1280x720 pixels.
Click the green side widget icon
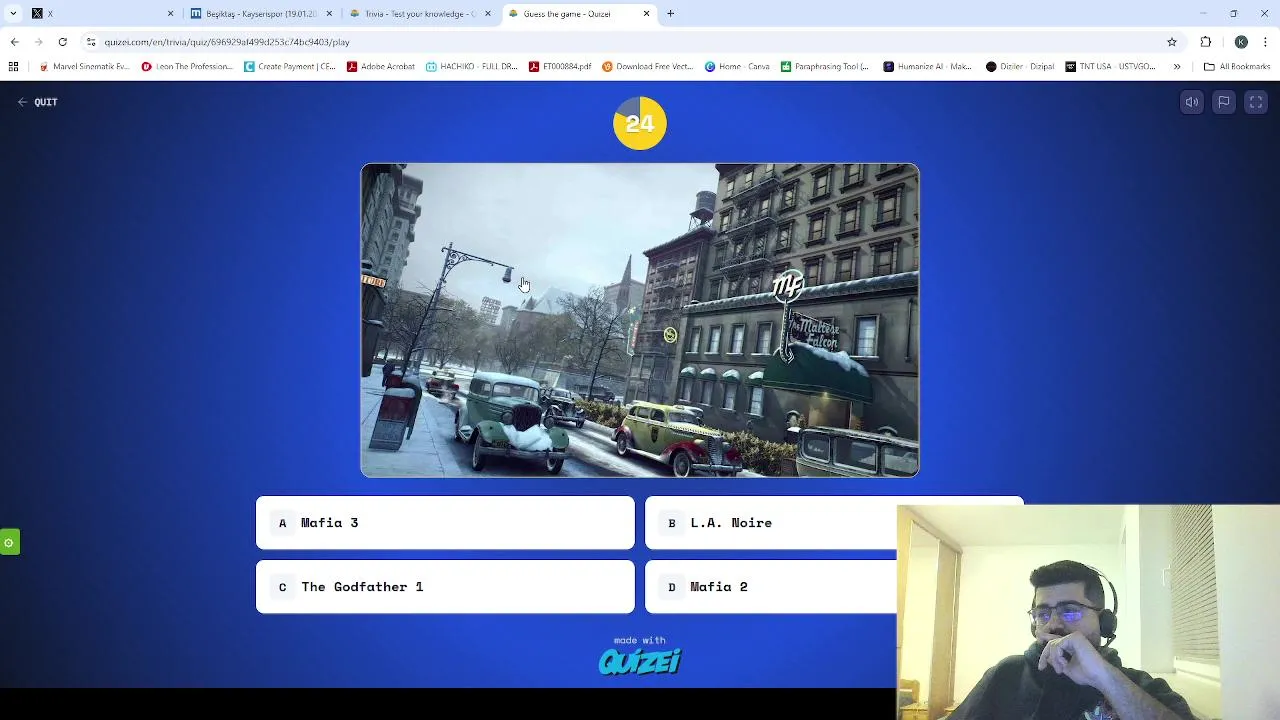9,543
